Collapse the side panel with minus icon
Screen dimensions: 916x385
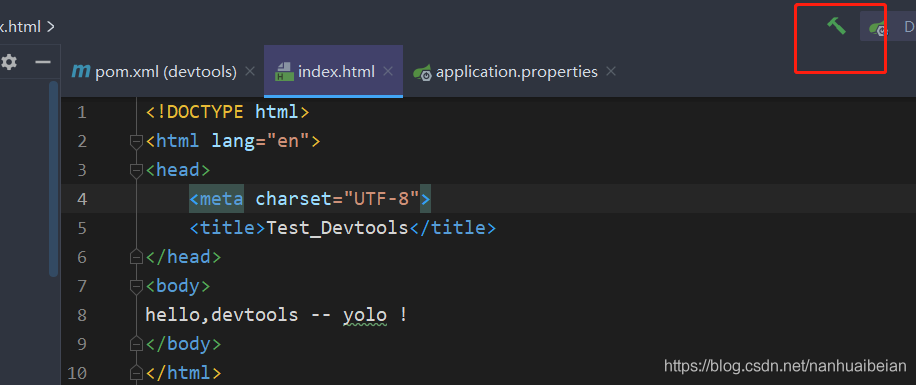[43, 62]
